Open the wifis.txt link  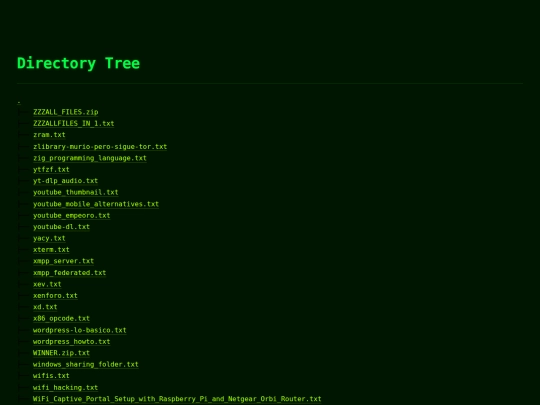click(x=51, y=376)
